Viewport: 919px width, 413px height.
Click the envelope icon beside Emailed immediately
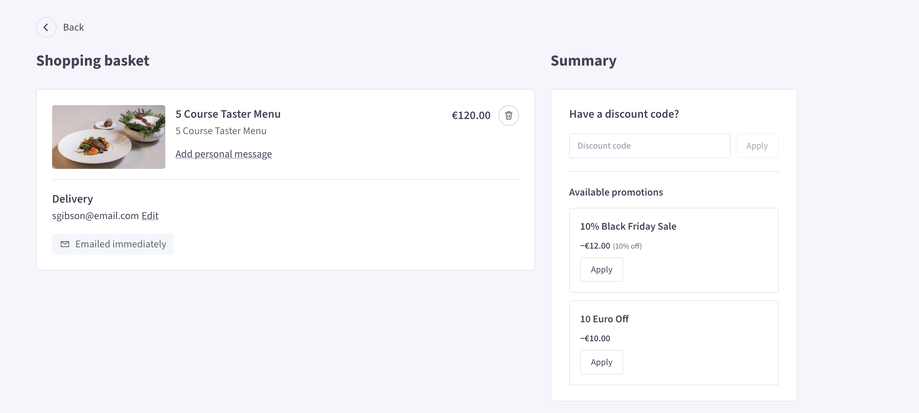(x=65, y=244)
